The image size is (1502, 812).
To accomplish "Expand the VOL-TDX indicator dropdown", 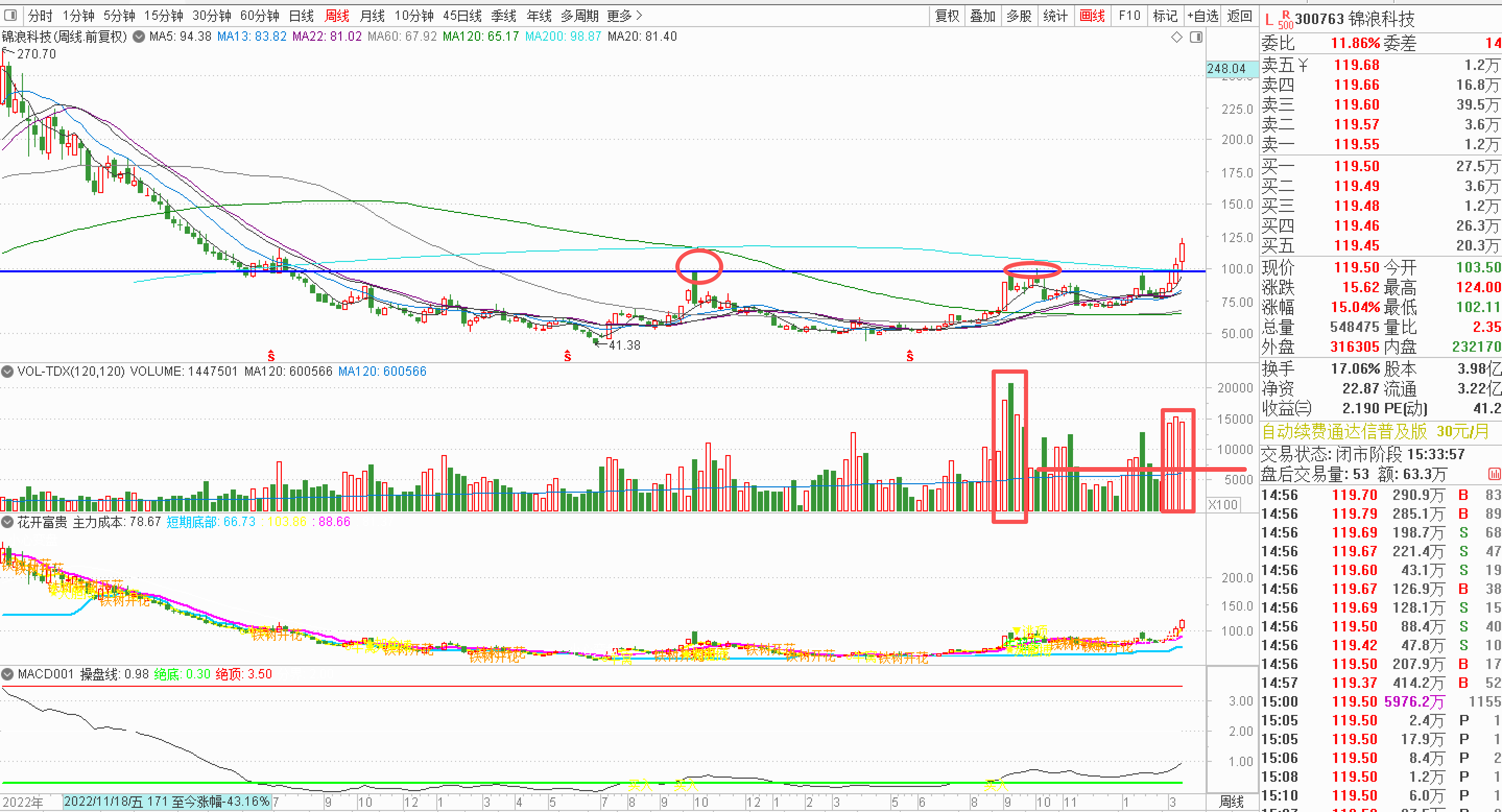I will 8,372.
